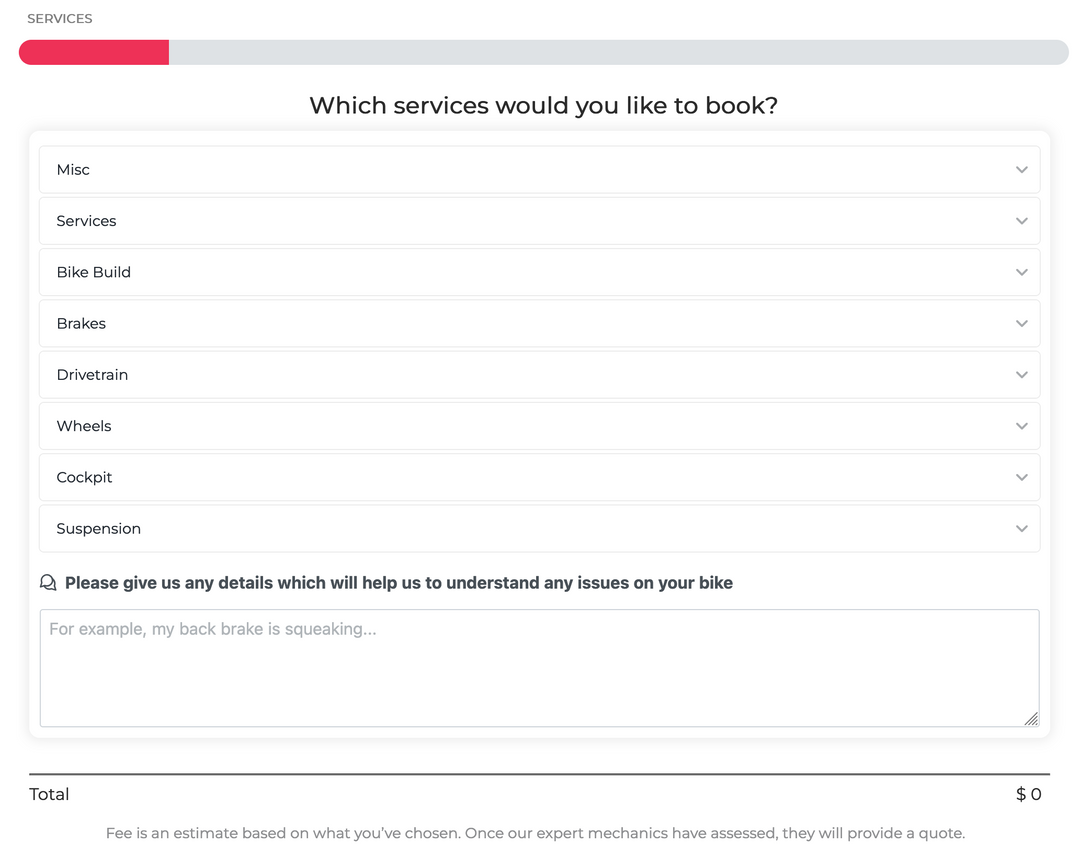
Task: Open the Brakes section label
Action: pos(81,324)
